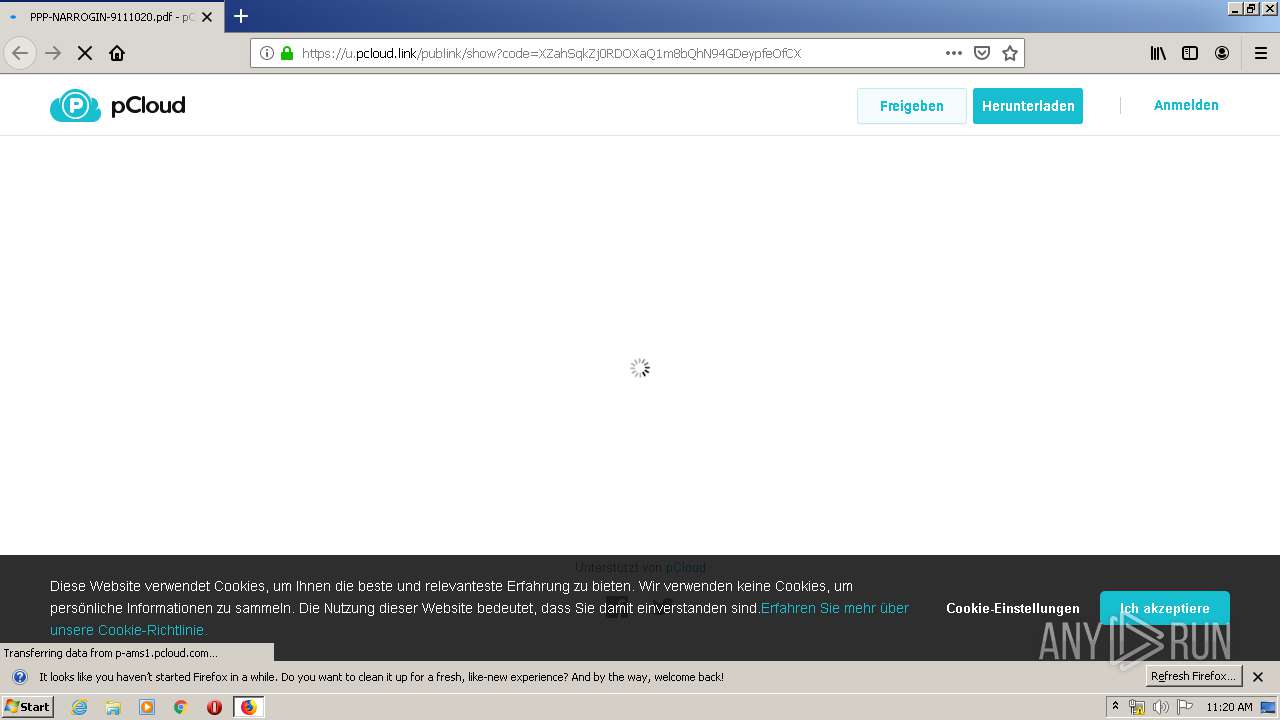Screen dimensions: 1280x720
Task: Close the PPP-NARROGIN pdf tab
Action: (x=207, y=17)
